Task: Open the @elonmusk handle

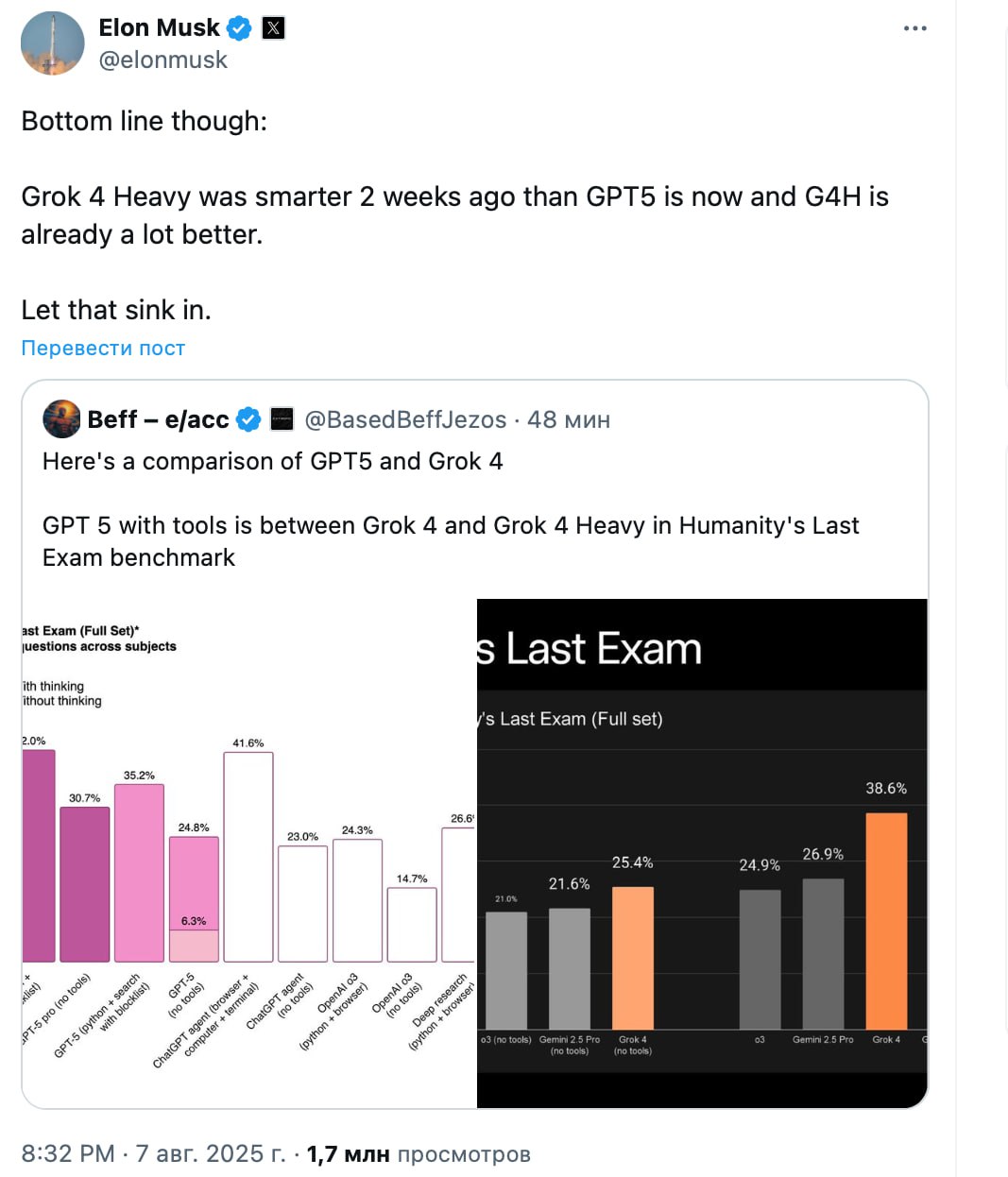Action: [163, 60]
